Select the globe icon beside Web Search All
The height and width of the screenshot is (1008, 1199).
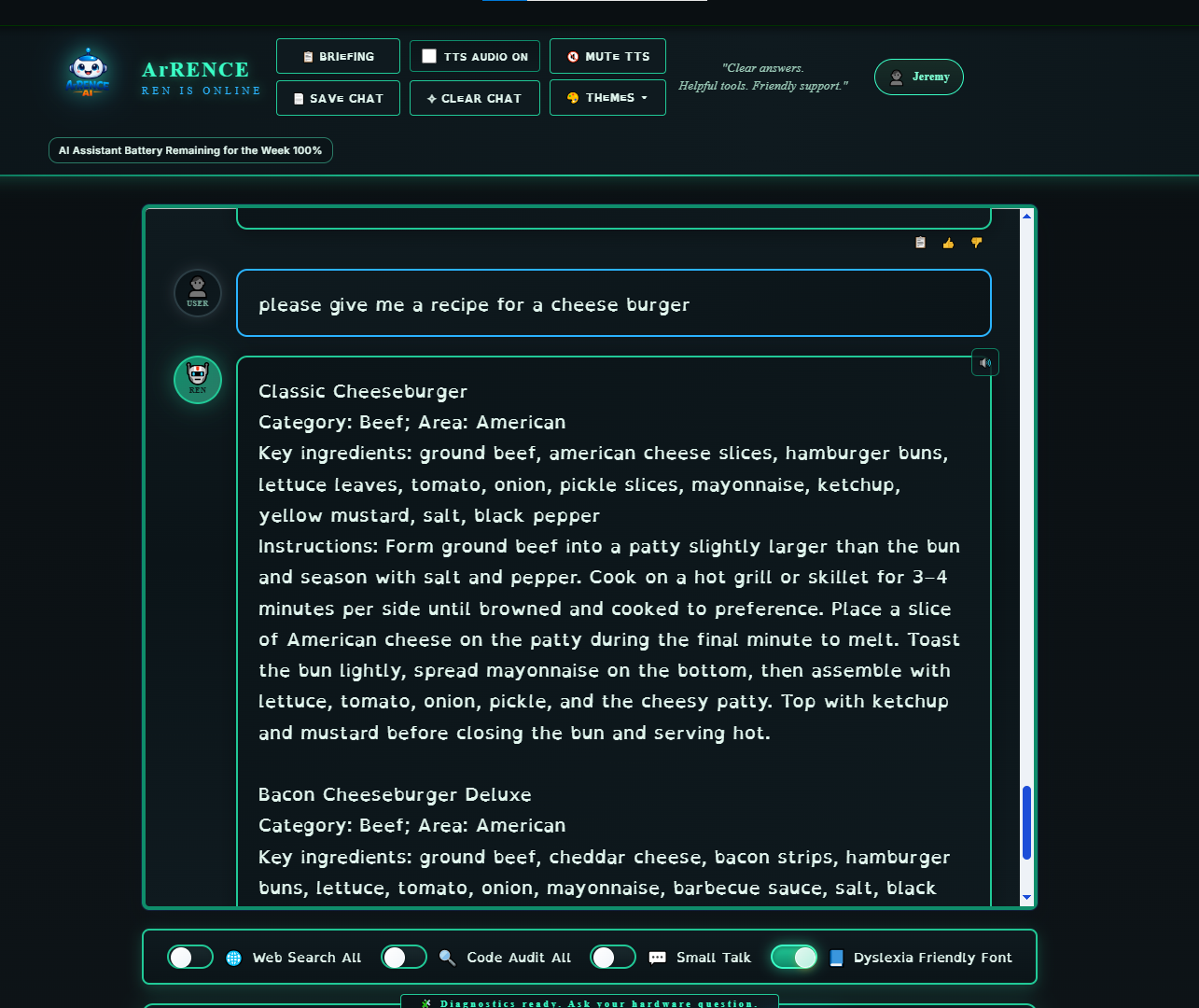[232, 957]
